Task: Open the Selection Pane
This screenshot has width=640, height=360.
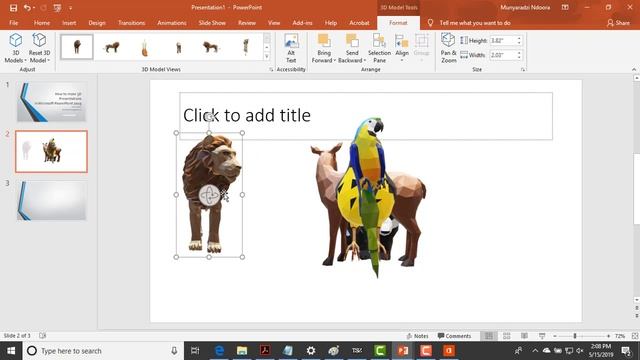Action: (379, 48)
